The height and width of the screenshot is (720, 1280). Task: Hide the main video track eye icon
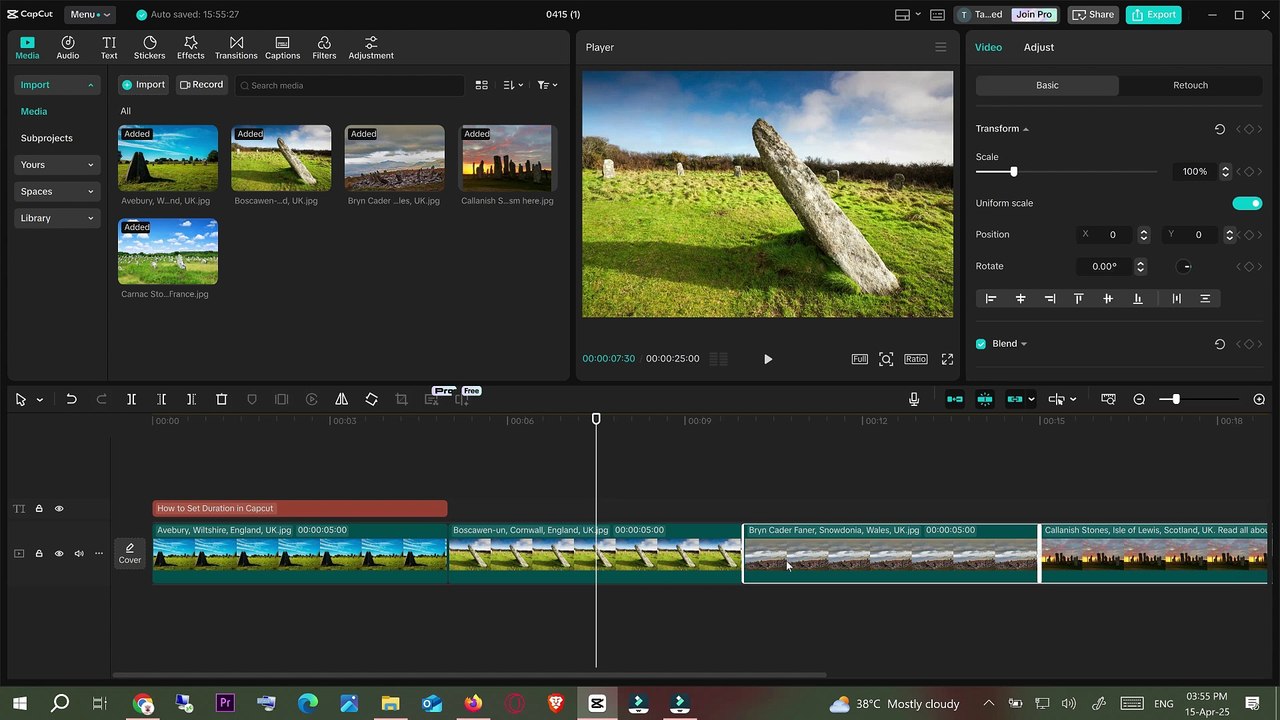pos(59,553)
